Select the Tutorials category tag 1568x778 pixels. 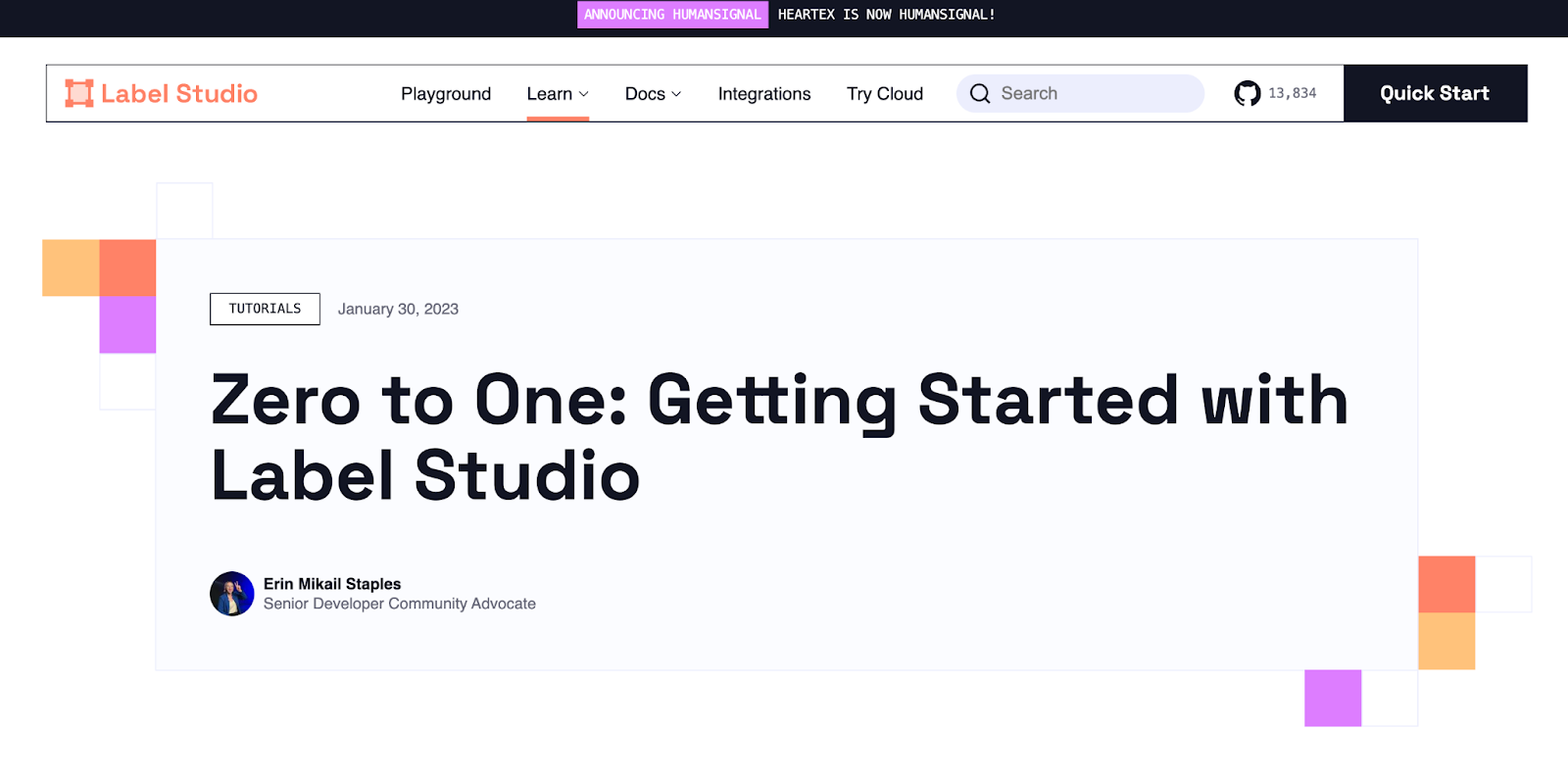(265, 309)
